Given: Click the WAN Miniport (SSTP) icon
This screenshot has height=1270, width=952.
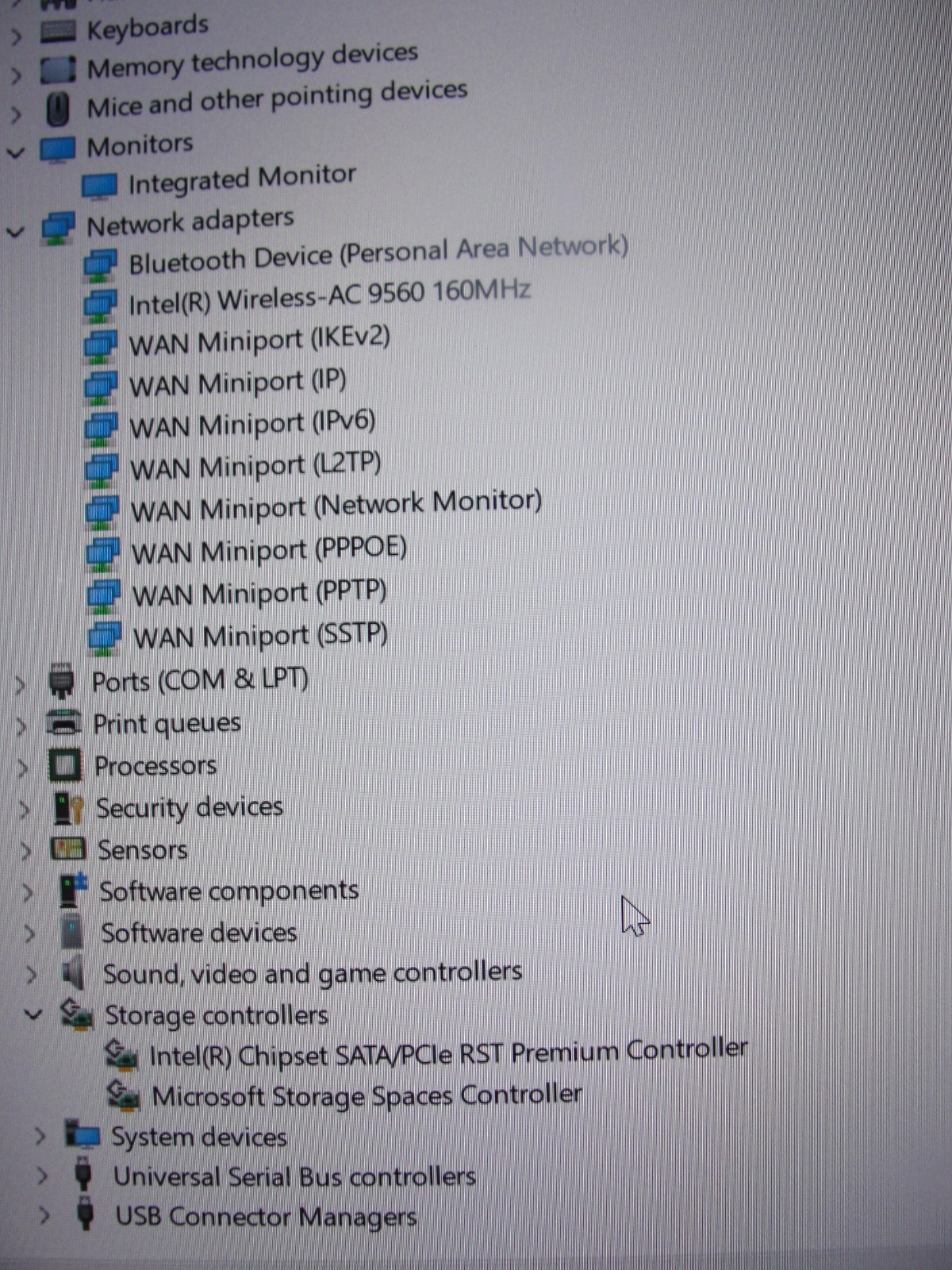Looking at the screenshot, I should [x=105, y=638].
